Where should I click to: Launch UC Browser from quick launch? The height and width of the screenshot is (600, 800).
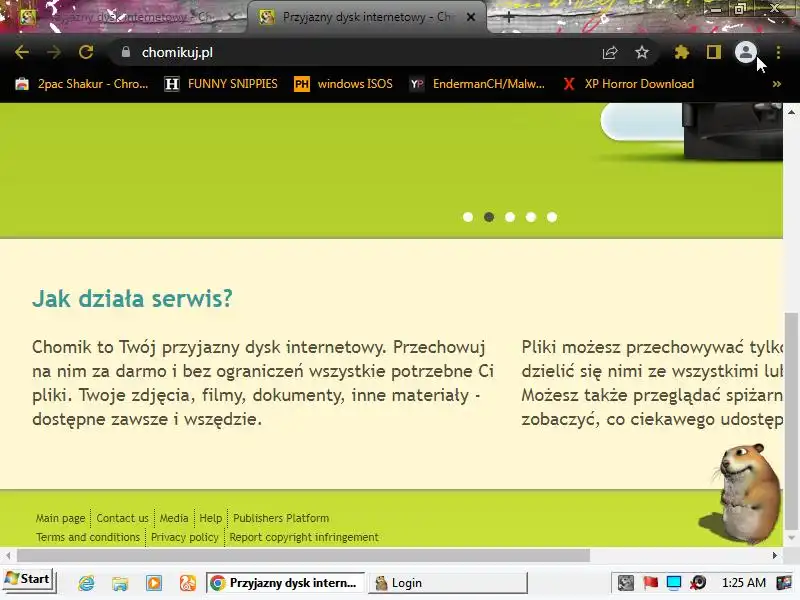point(188,583)
